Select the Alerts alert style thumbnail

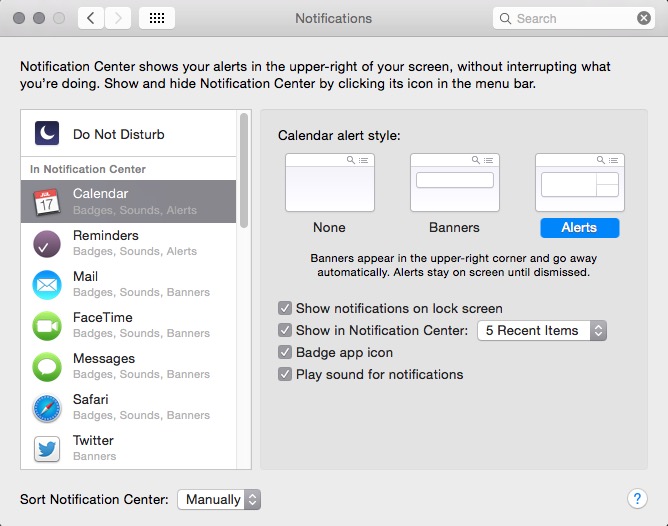tap(580, 182)
